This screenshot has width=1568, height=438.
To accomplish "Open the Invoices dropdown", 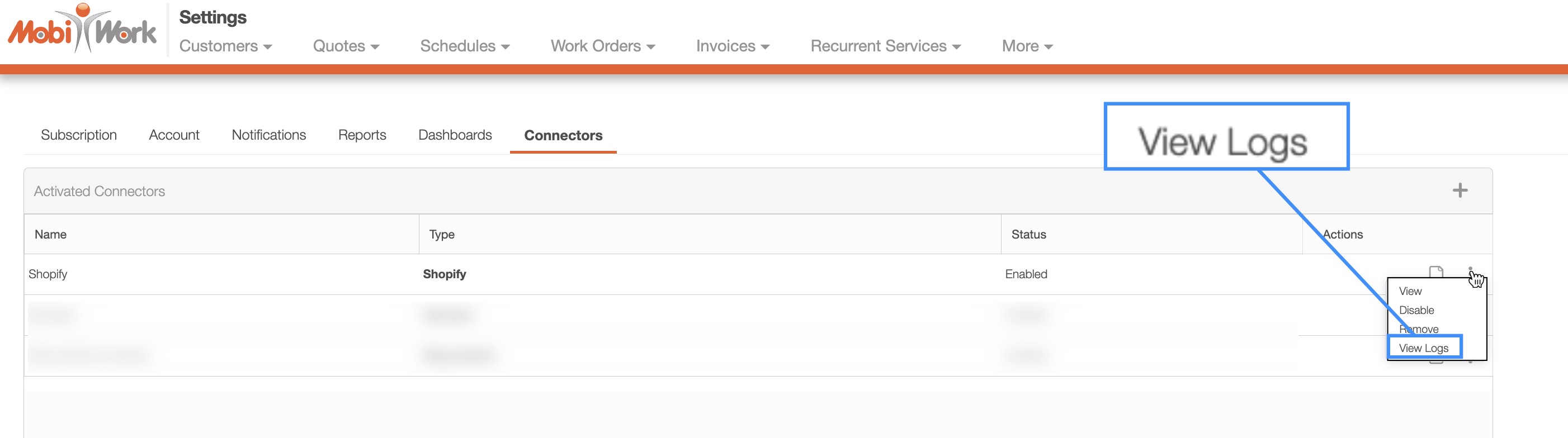I will tap(732, 46).
